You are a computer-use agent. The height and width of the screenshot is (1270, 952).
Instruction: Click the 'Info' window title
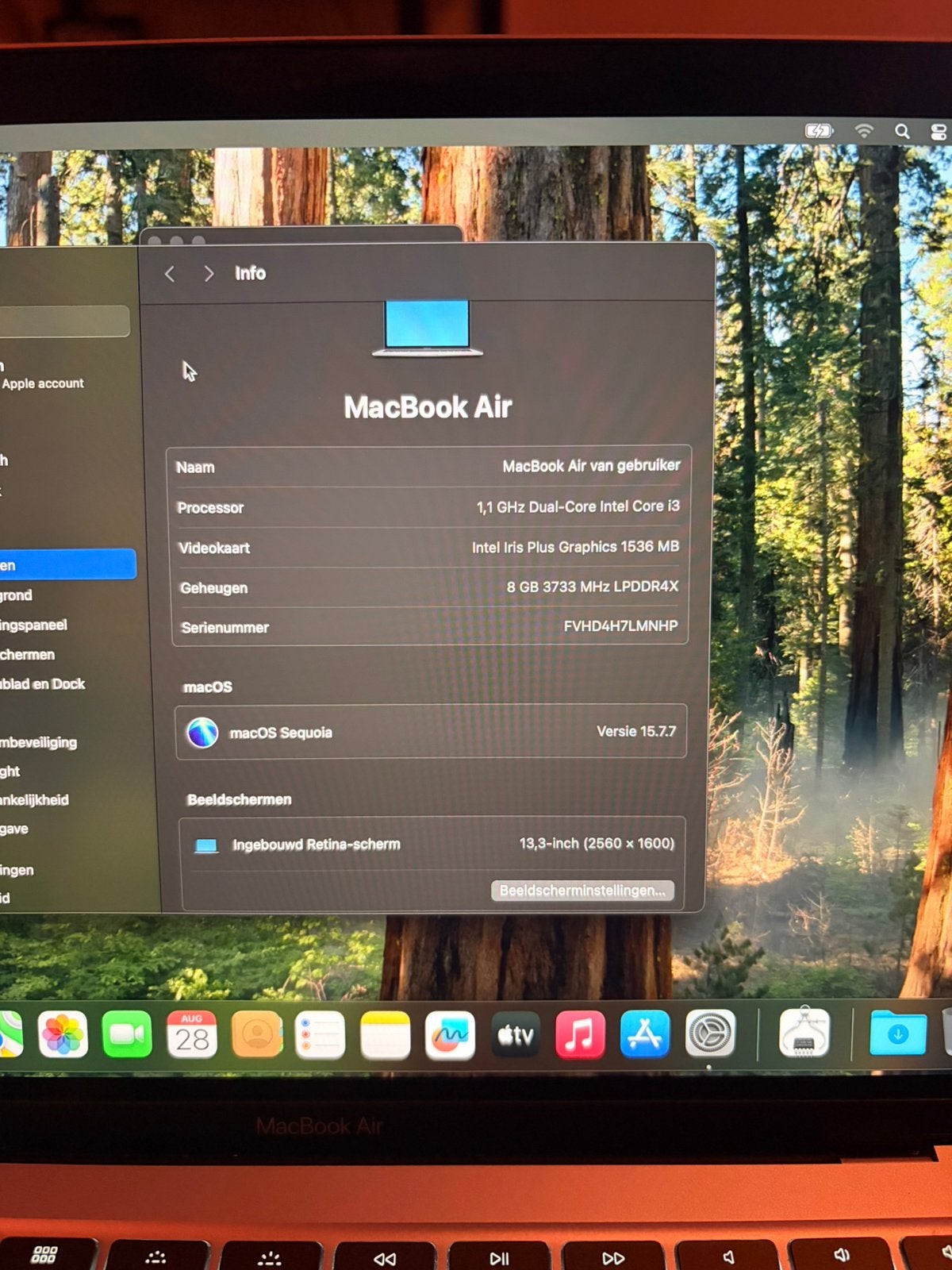coord(250,273)
